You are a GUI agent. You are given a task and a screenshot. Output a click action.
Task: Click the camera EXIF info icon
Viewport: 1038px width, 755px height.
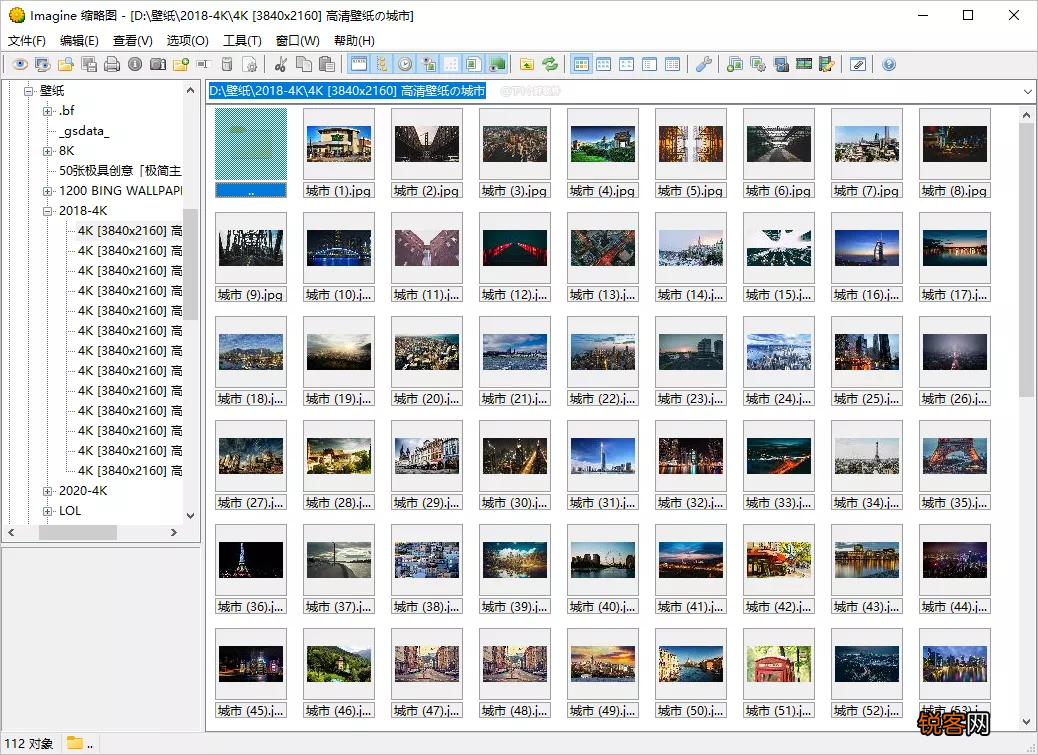(158, 64)
